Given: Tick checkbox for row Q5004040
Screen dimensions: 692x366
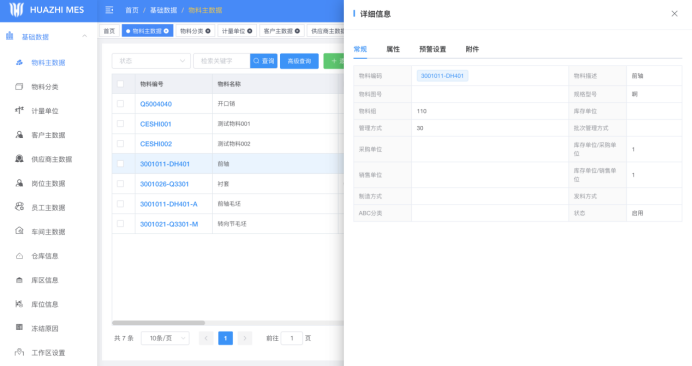Looking at the screenshot, I should [x=120, y=104].
